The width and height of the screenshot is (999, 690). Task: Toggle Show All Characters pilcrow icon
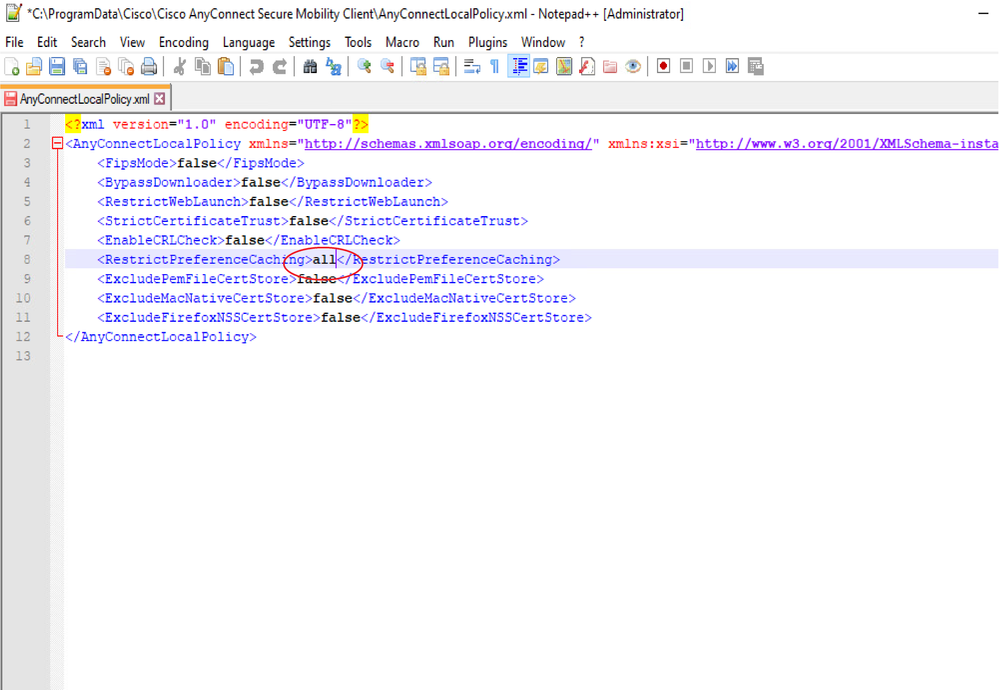pos(495,66)
